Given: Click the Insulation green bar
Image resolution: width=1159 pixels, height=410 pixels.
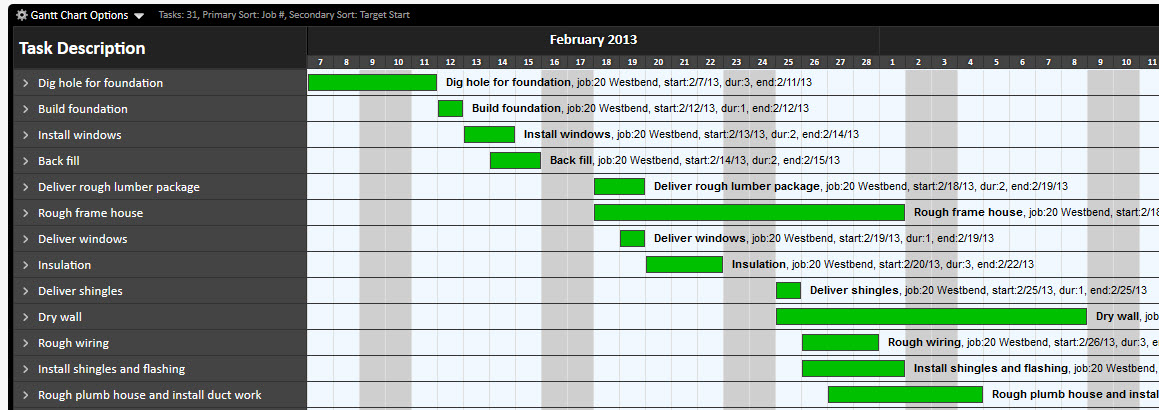Looking at the screenshot, I should pos(684,264).
